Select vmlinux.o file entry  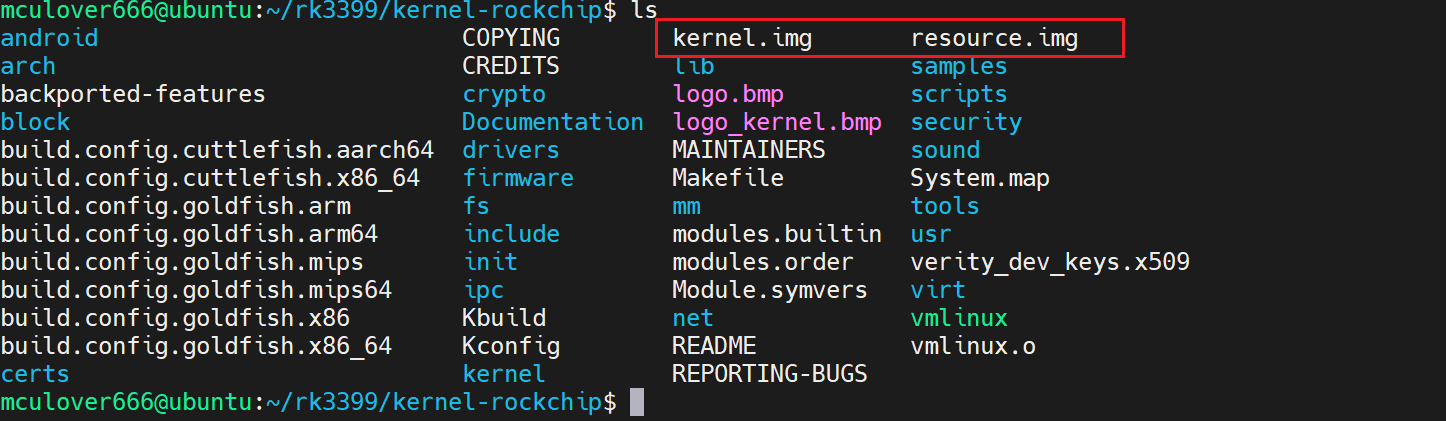click(x=973, y=347)
